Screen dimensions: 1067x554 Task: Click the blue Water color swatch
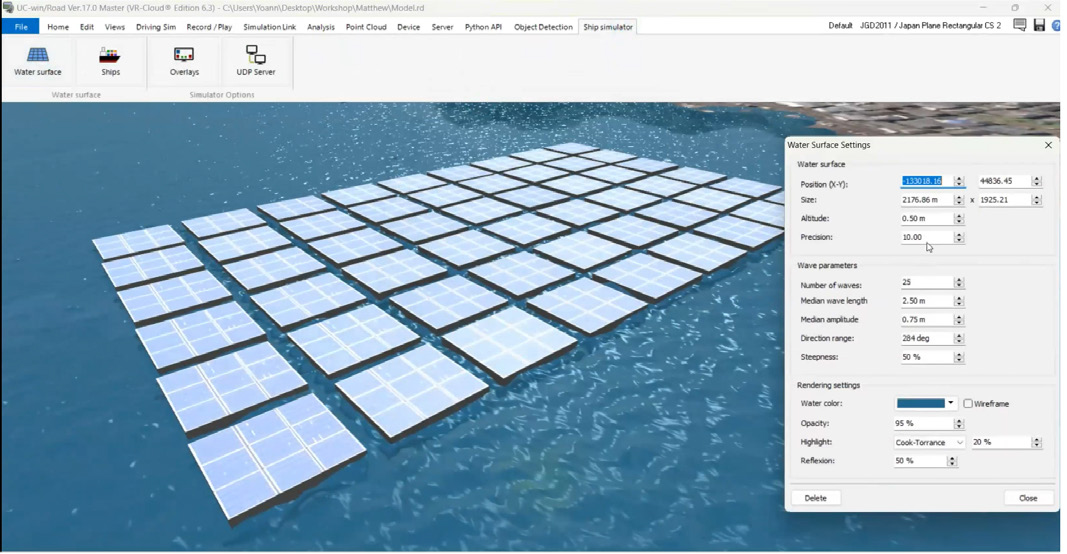[920, 404]
